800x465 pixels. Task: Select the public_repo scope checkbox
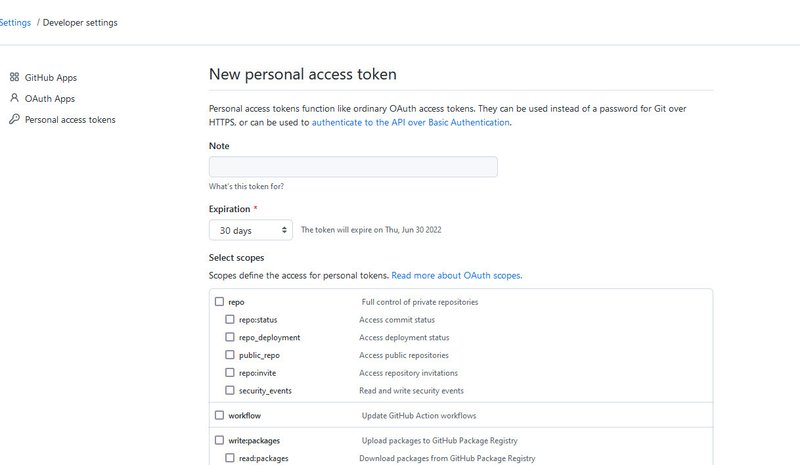230,355
